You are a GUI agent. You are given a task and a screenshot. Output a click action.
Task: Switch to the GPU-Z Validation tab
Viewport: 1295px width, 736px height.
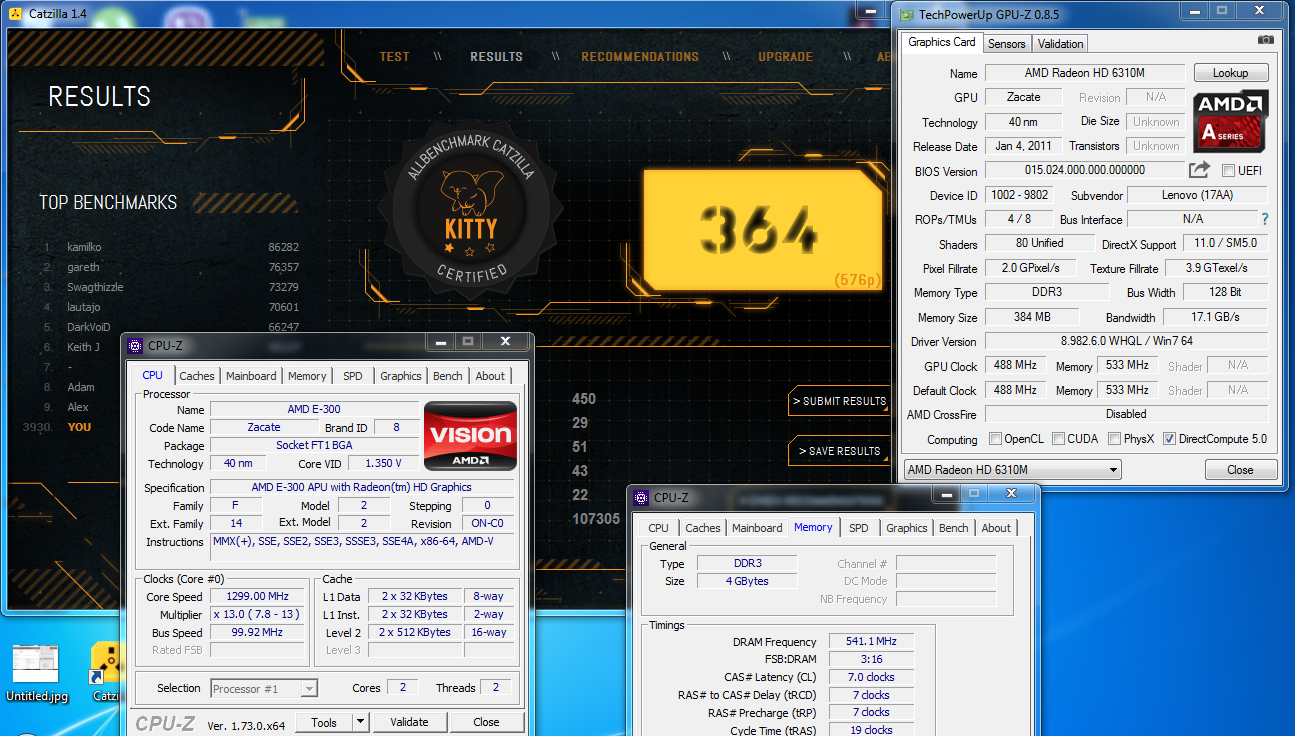pyautogui.click(x=1060, y=44)
